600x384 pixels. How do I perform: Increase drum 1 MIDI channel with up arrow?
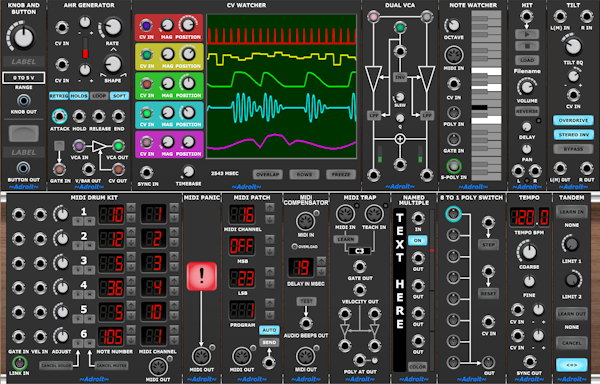coord(174,208)
